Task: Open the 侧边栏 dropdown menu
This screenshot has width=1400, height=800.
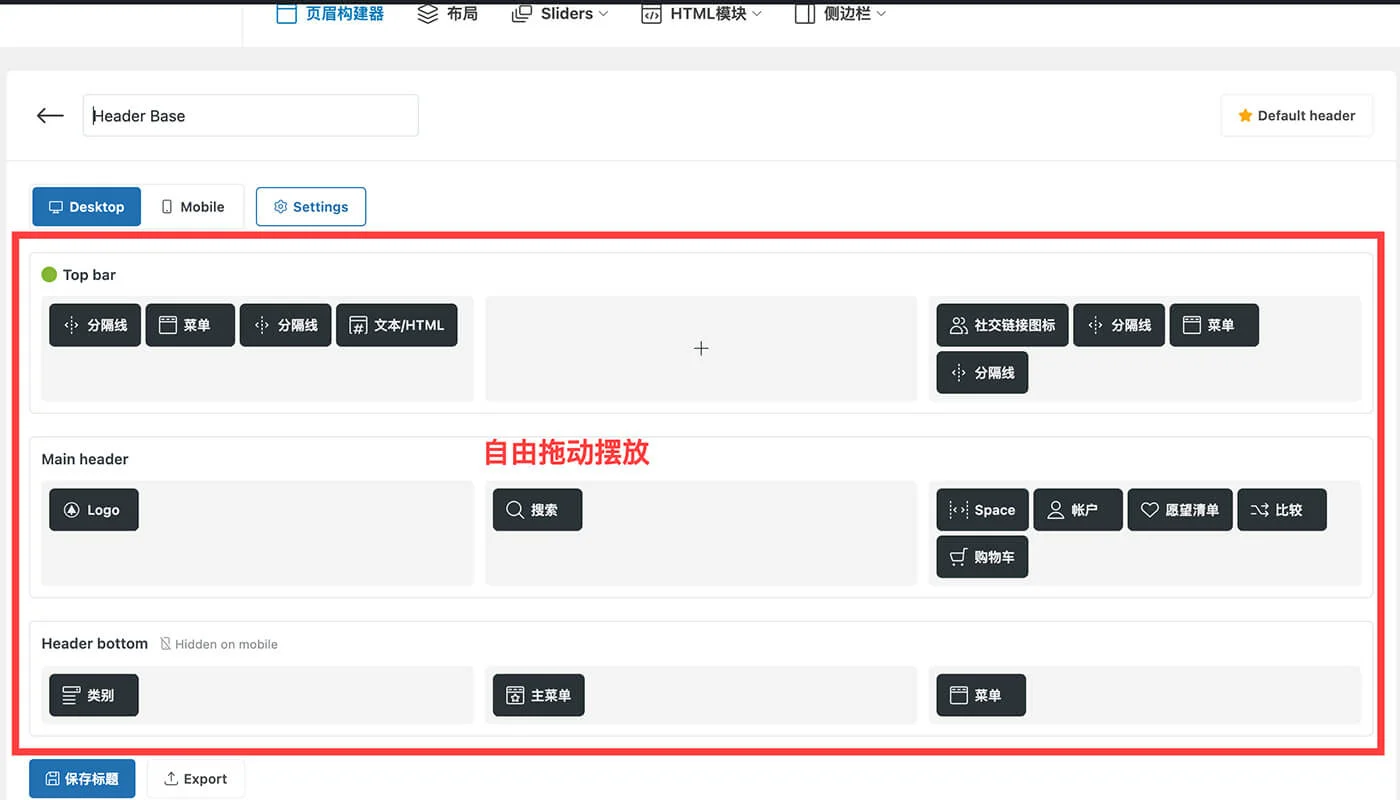Action: (x=840, y=13)
